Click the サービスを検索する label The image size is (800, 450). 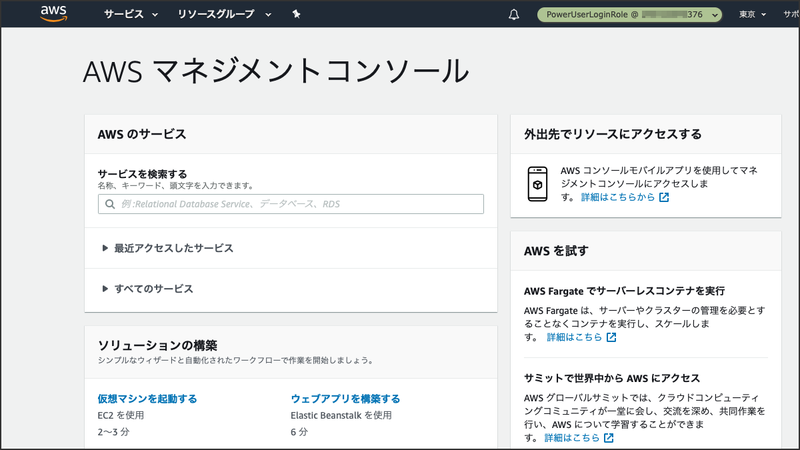click(x=142, y=173)
